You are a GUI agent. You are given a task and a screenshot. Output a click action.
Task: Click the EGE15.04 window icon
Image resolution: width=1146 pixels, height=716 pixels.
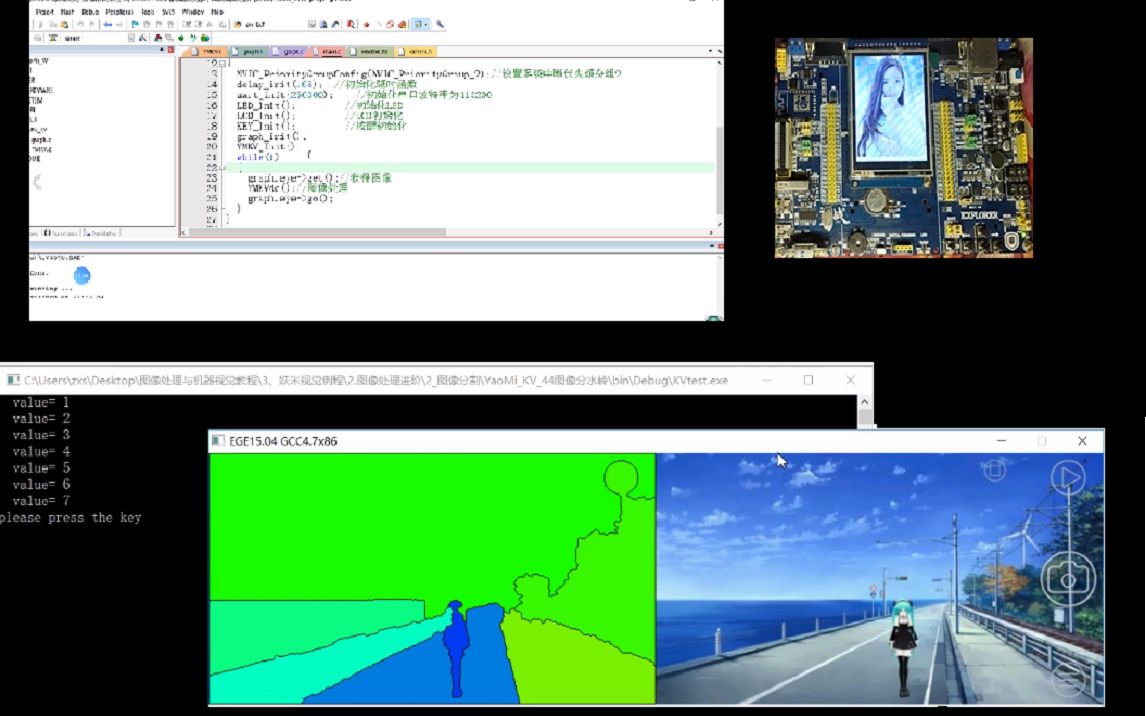(217, 441)
